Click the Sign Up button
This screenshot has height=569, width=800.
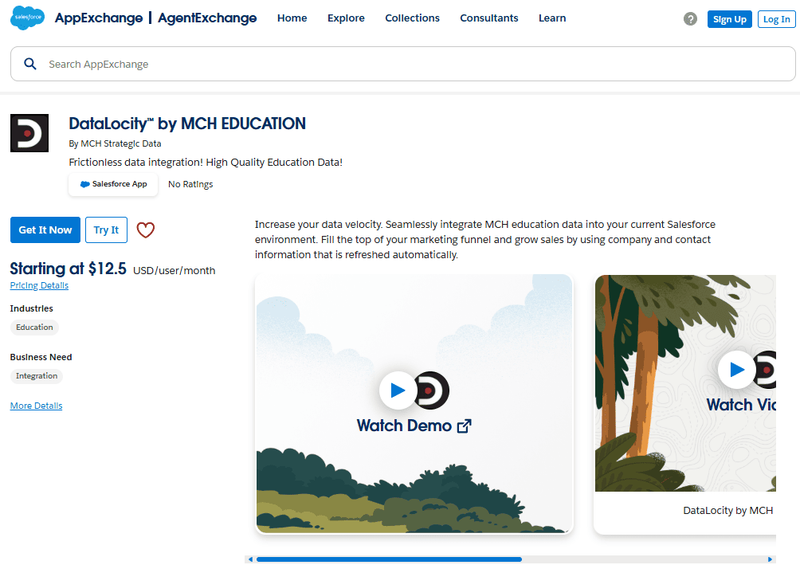point(730,19)
